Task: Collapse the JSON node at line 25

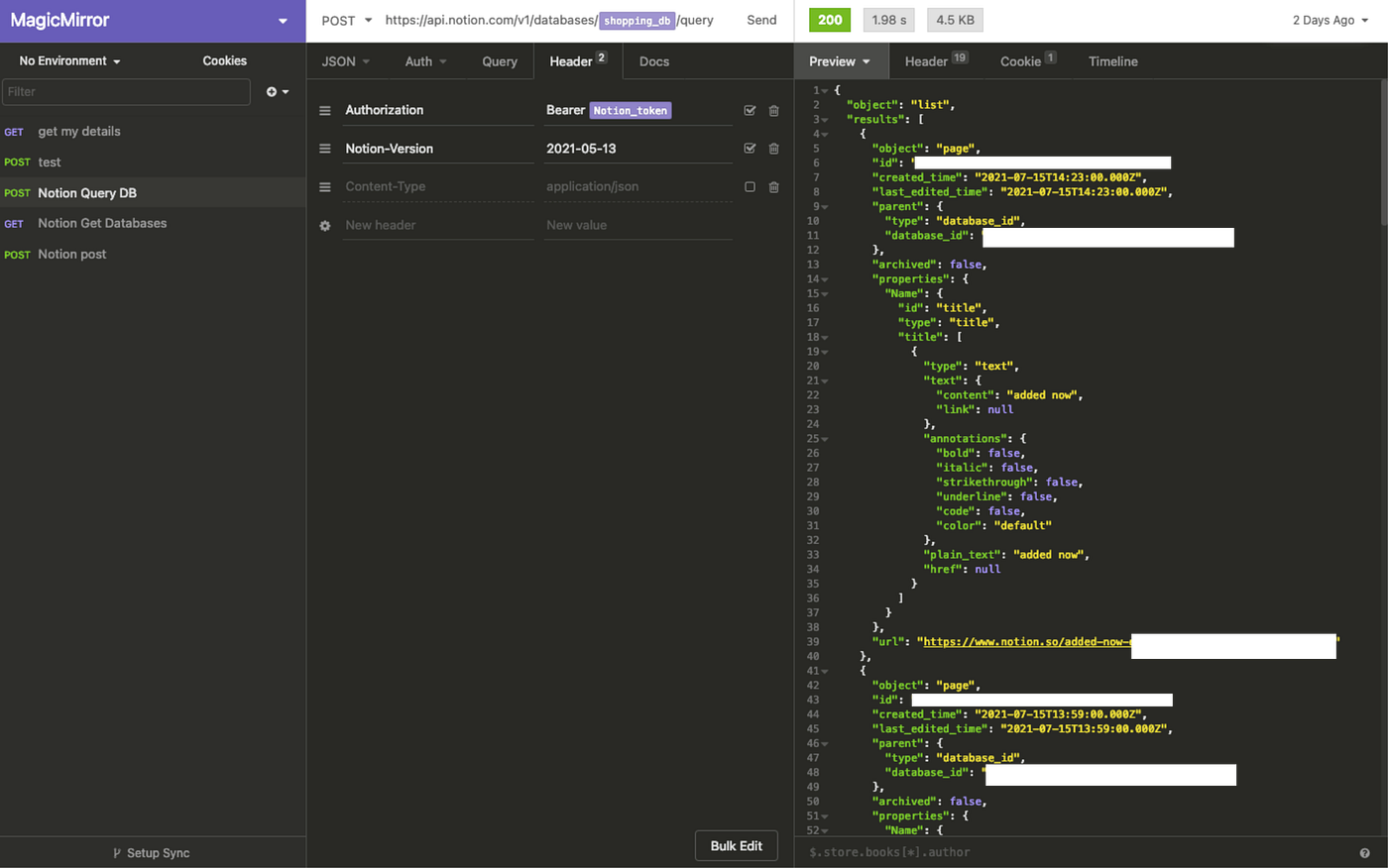Action: point(824,439)
